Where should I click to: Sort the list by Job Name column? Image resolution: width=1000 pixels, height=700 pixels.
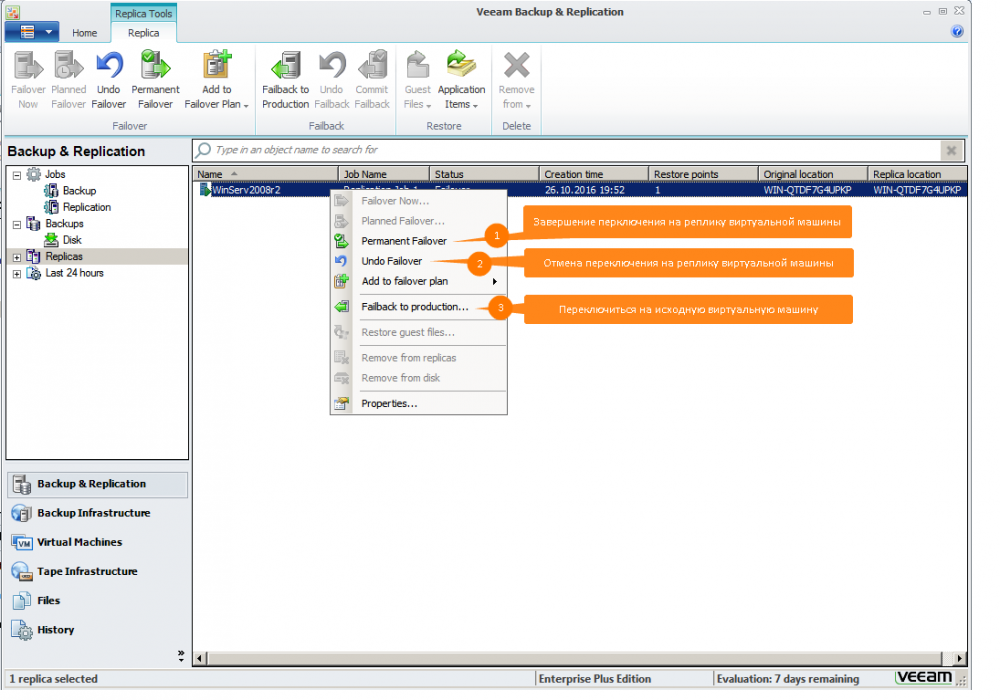(384, 174)
